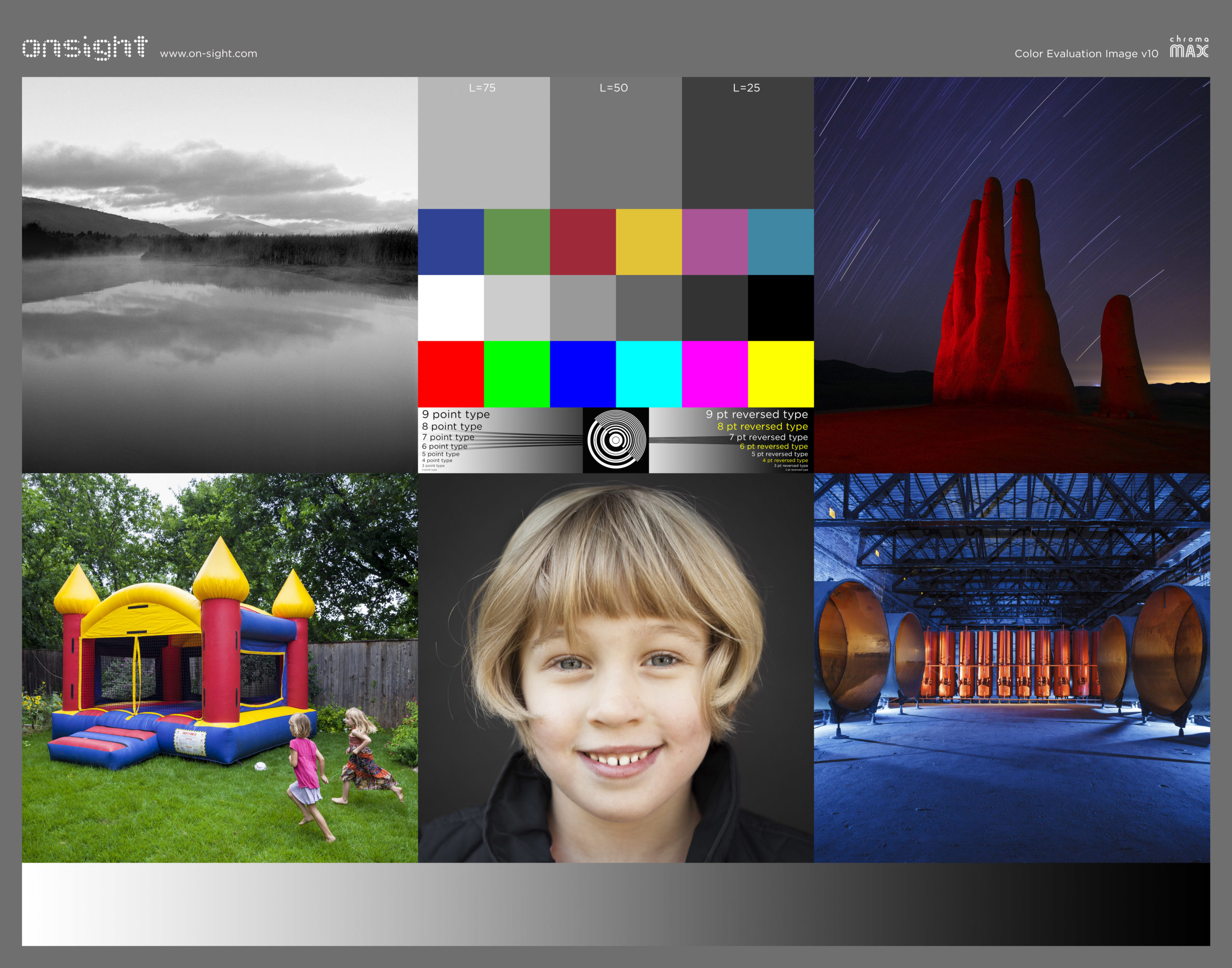The height and width of the screenshot is (968, 1232).
Task: Select the black-and-white misty lake photo
Action: (x=220, y=275)
